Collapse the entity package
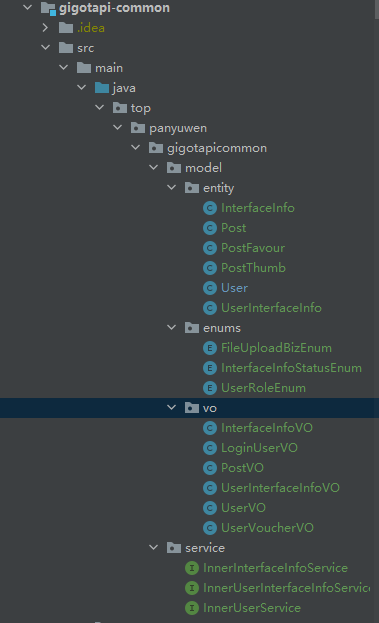 pos(172,188)
